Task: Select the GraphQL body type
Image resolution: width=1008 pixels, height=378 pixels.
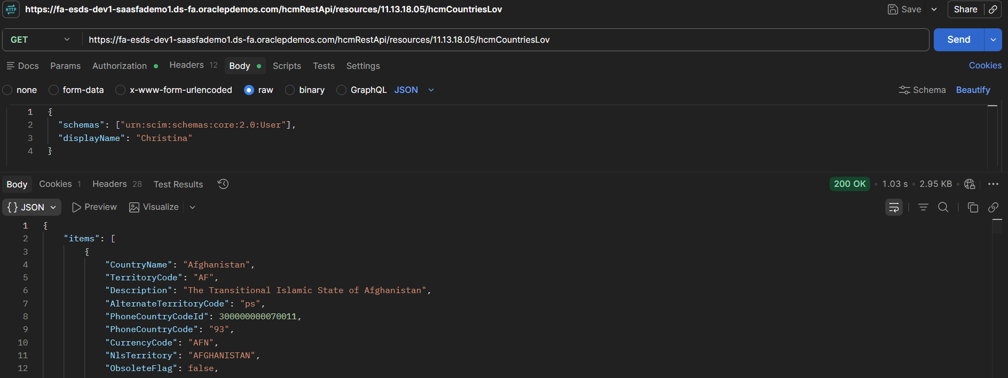Action: [x=362, y=90]
